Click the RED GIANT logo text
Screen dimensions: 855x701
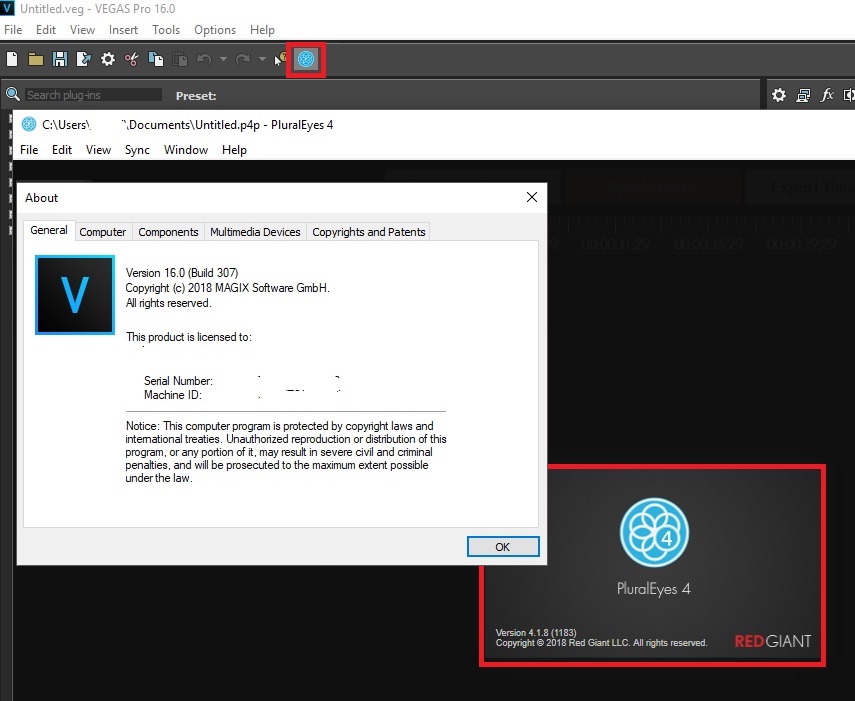pyautogui.click(x=773, y=641)
